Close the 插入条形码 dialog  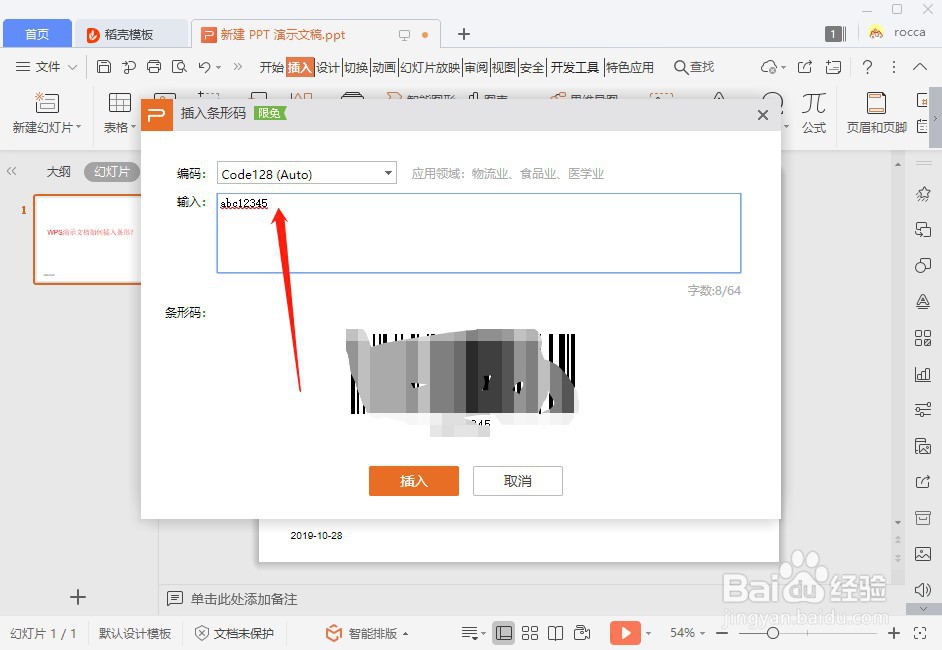coord(762,115)
